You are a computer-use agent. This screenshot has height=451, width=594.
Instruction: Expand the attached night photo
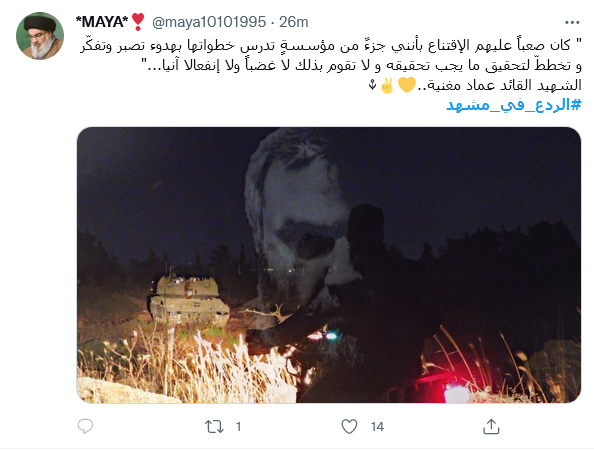329,265
